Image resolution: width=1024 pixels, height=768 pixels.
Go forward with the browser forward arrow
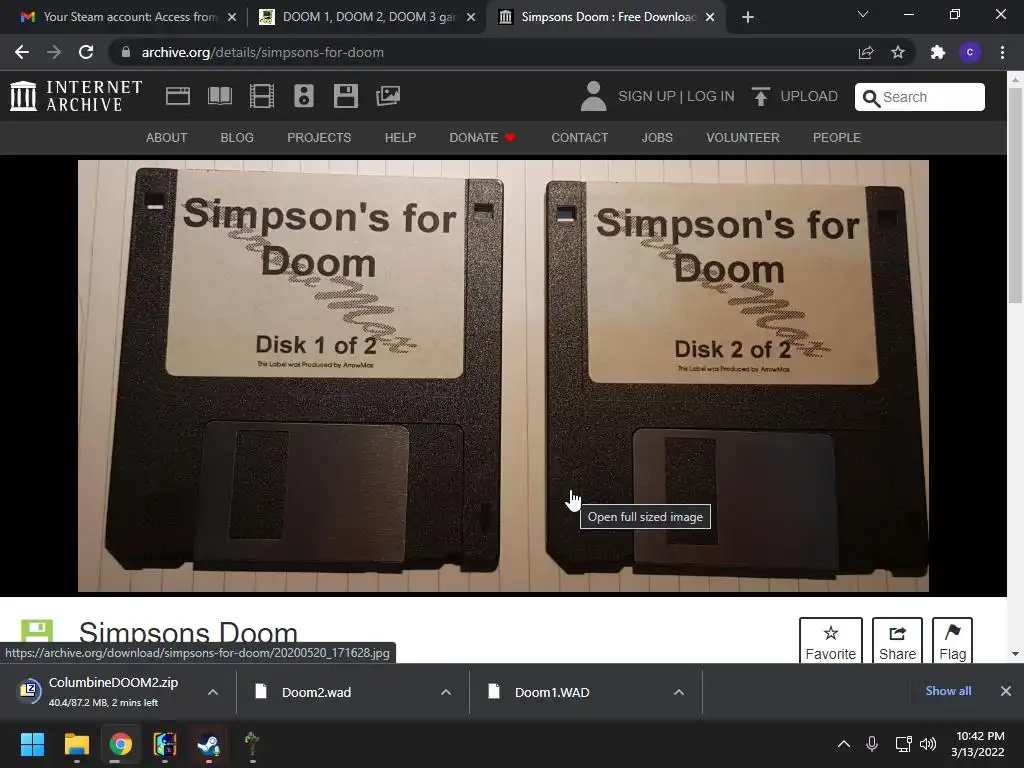[54, 52]
